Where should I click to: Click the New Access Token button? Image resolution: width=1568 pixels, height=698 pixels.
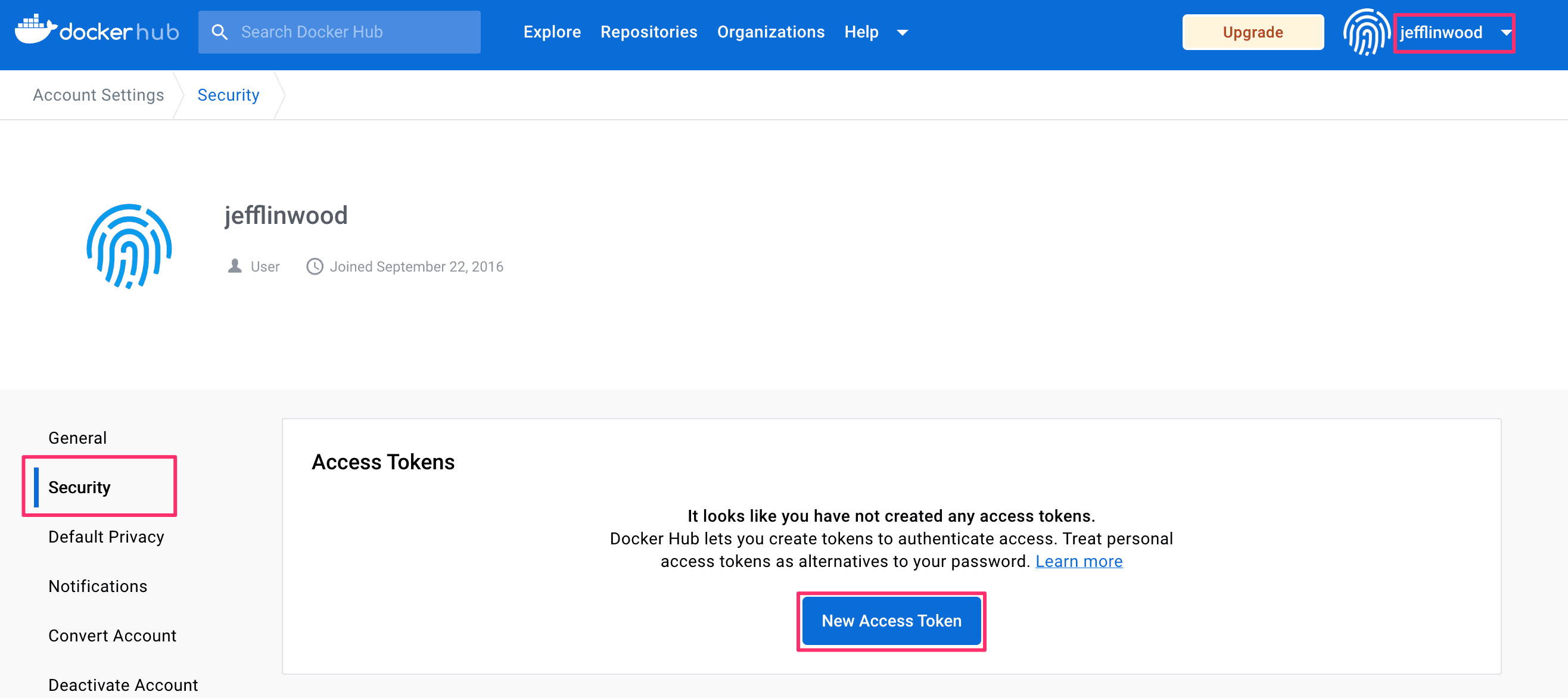(891, 621)
